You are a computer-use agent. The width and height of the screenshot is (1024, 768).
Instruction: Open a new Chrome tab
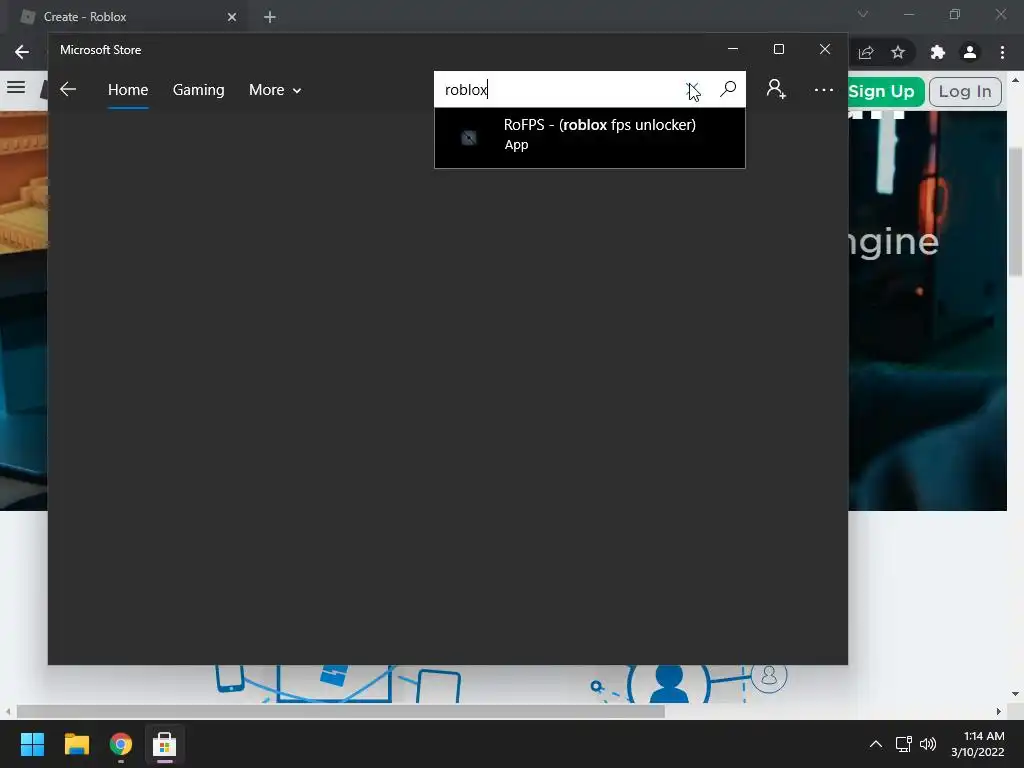coord(270,17)
